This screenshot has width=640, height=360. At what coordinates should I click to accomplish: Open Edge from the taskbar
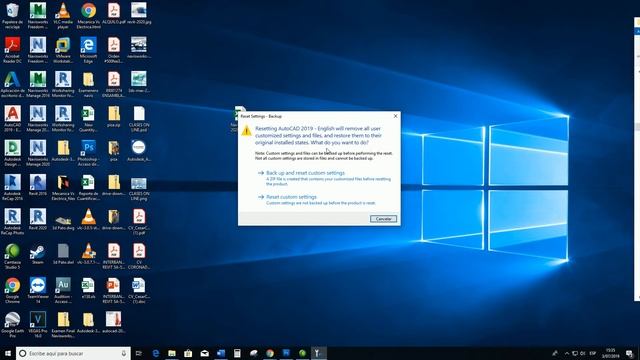(156, 353)
